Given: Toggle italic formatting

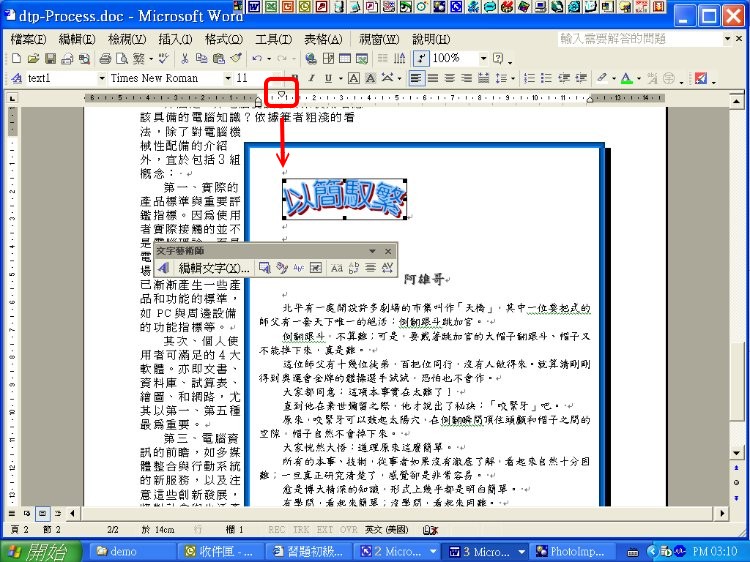Looking at the screenshot, I should click(x=311, y=78).
